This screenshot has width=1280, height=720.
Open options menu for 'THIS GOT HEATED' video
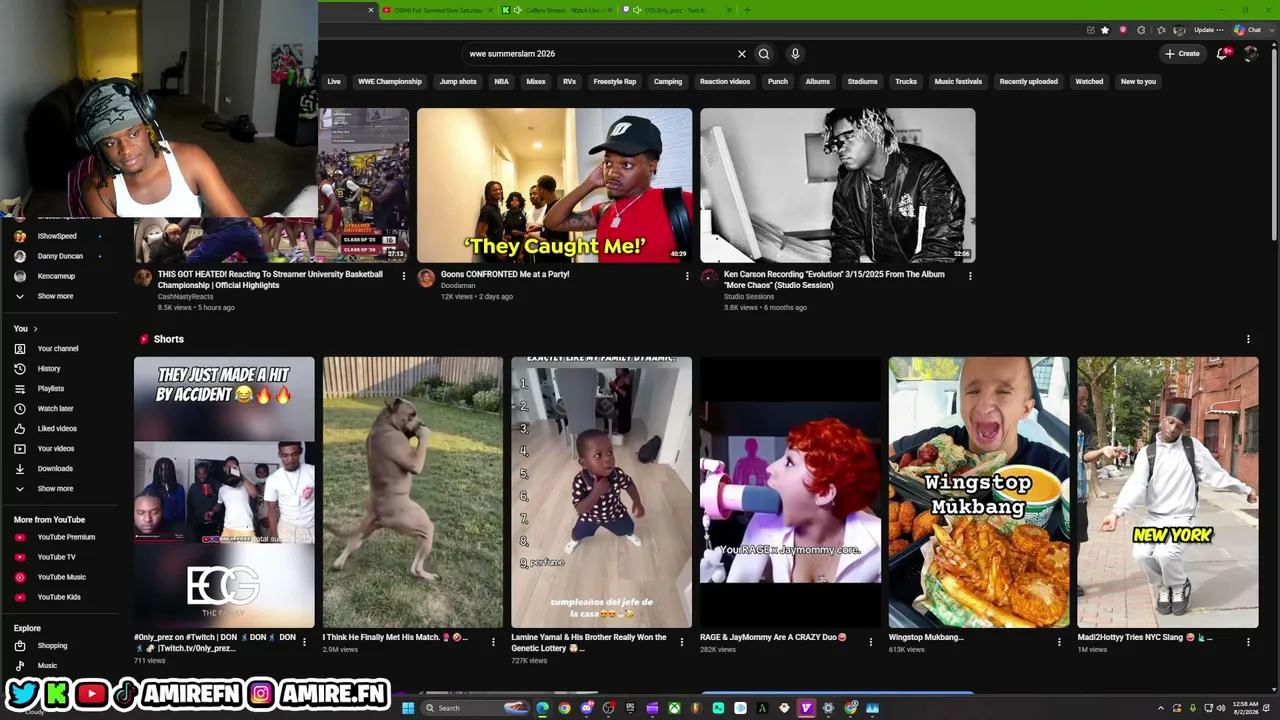[404, 276]
